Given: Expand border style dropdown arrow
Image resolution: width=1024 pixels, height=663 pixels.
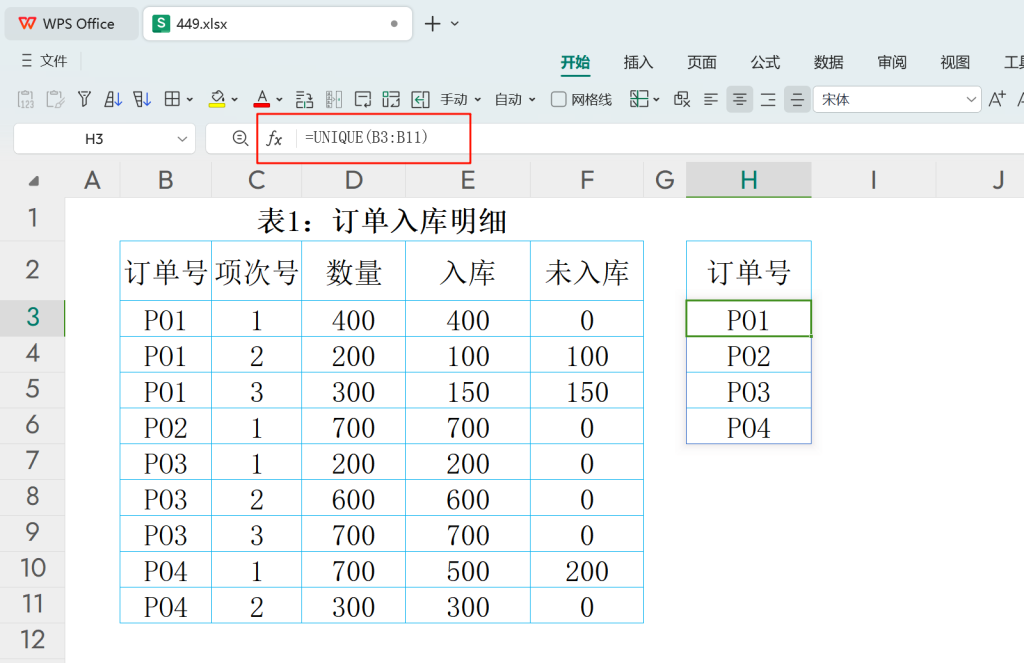Looking at the screenshot, I should (190, 100).
